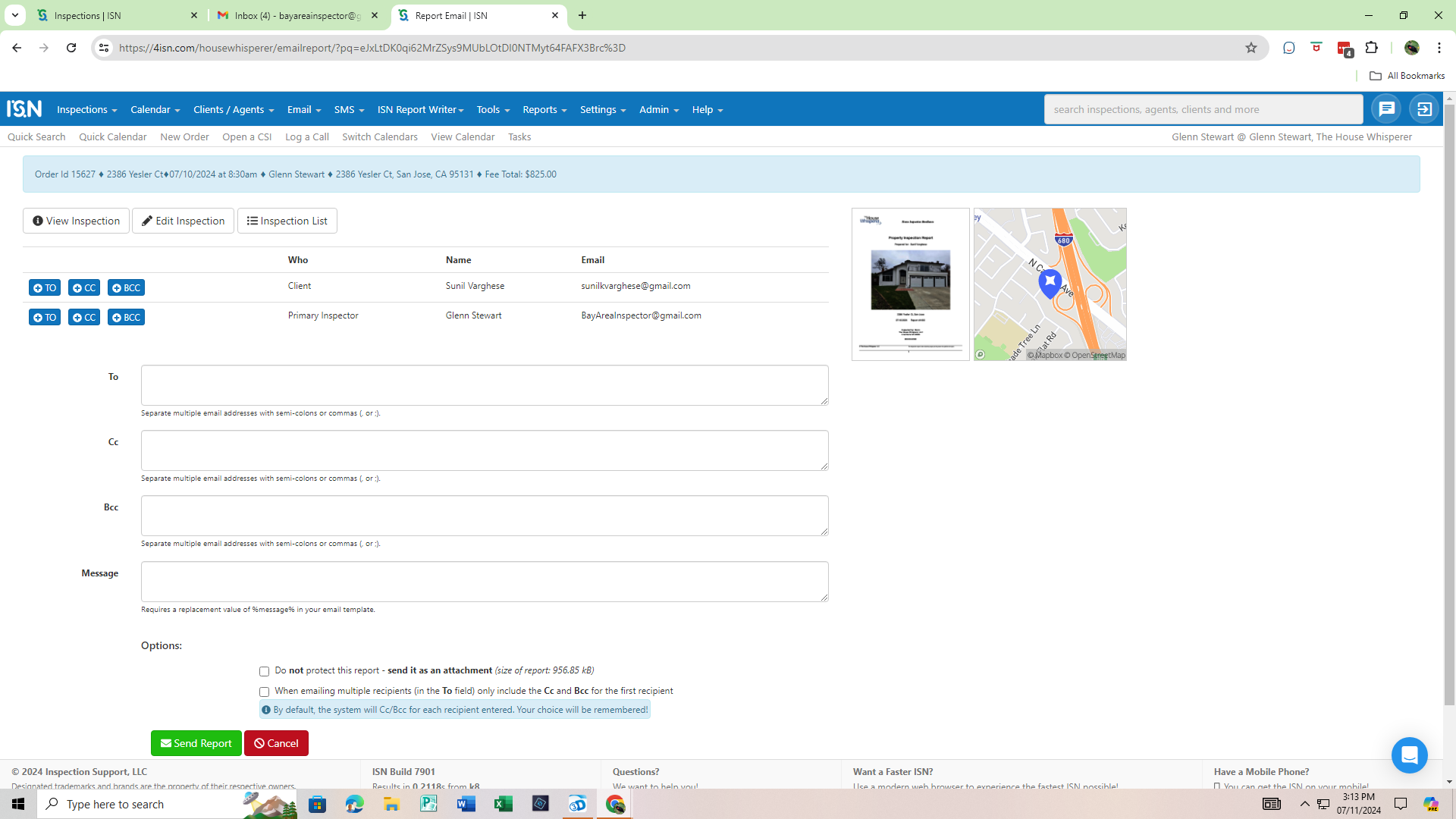Open the Help menu
This screenshot has height=819, width=1456.
[x=708, y=109]
